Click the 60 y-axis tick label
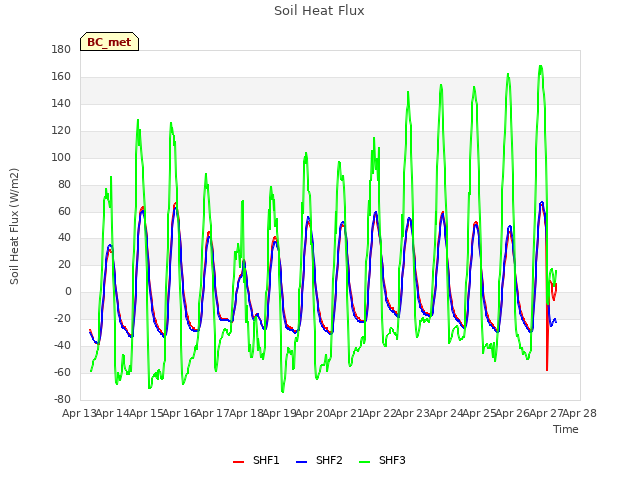Screen dimensions: 640x480 [x=64, y=211]
